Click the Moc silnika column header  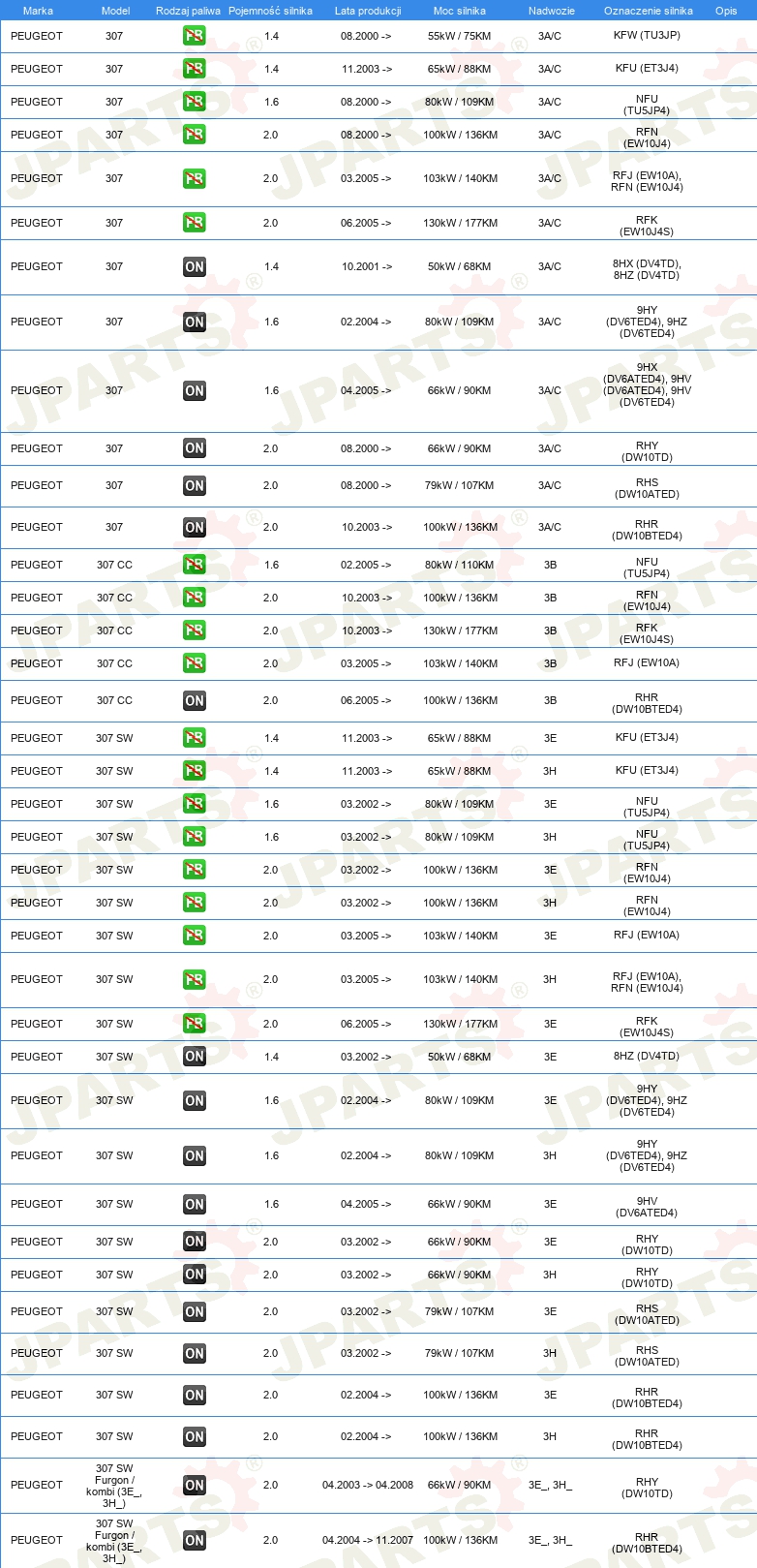(x=460, y=11)
